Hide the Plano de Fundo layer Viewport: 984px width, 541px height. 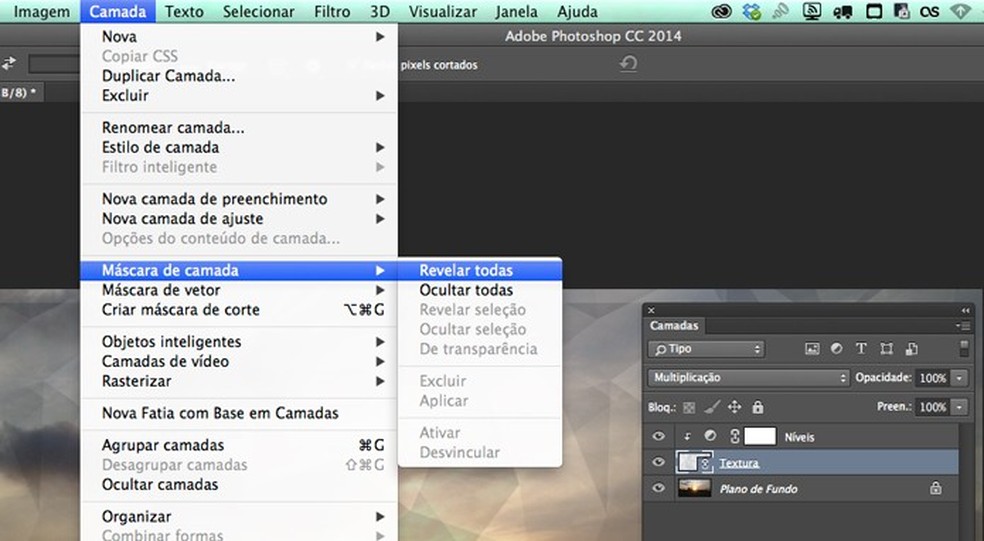[x=658, y=488]
